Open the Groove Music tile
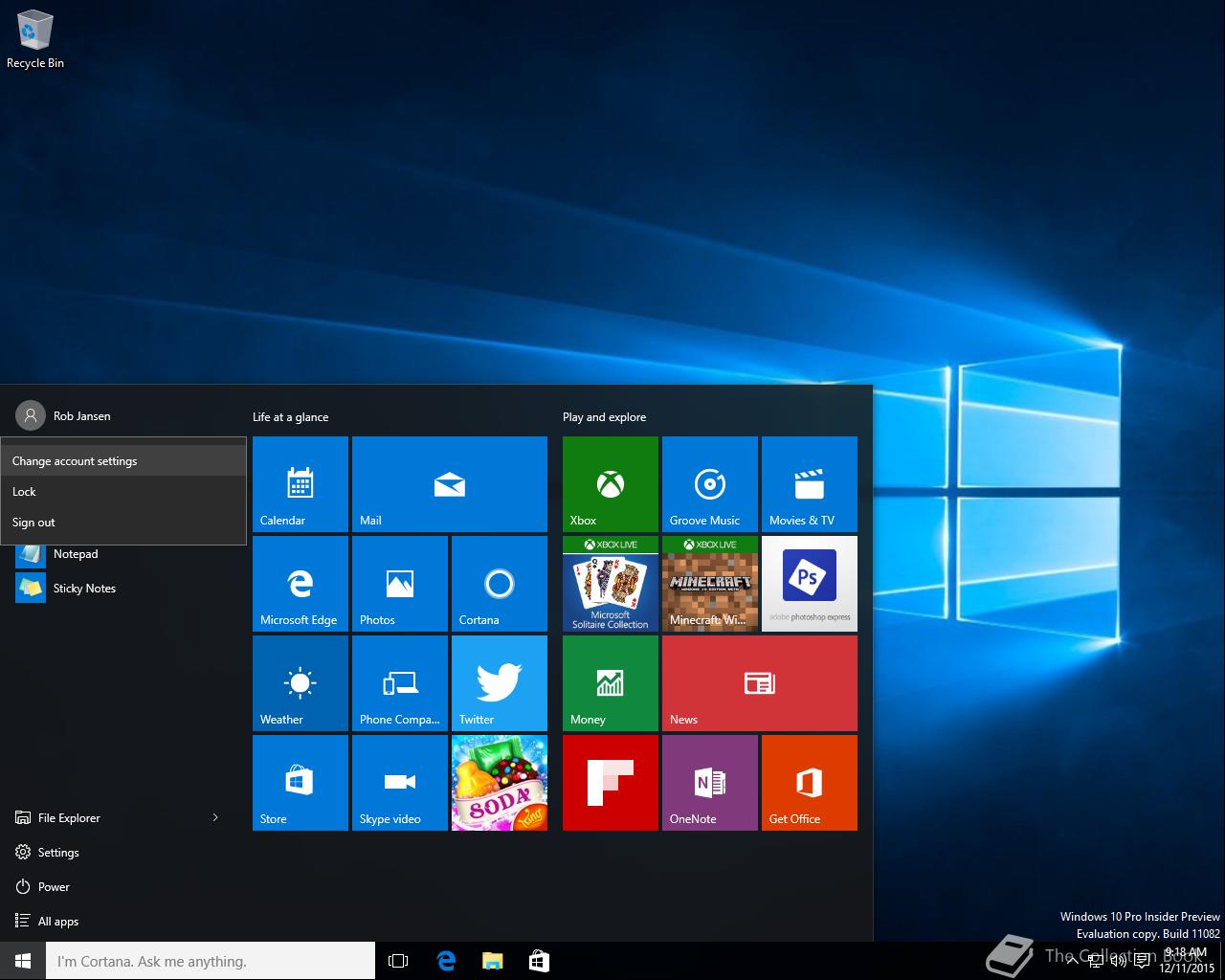The width and height of the screenshot is (1225, 980). 710,484
